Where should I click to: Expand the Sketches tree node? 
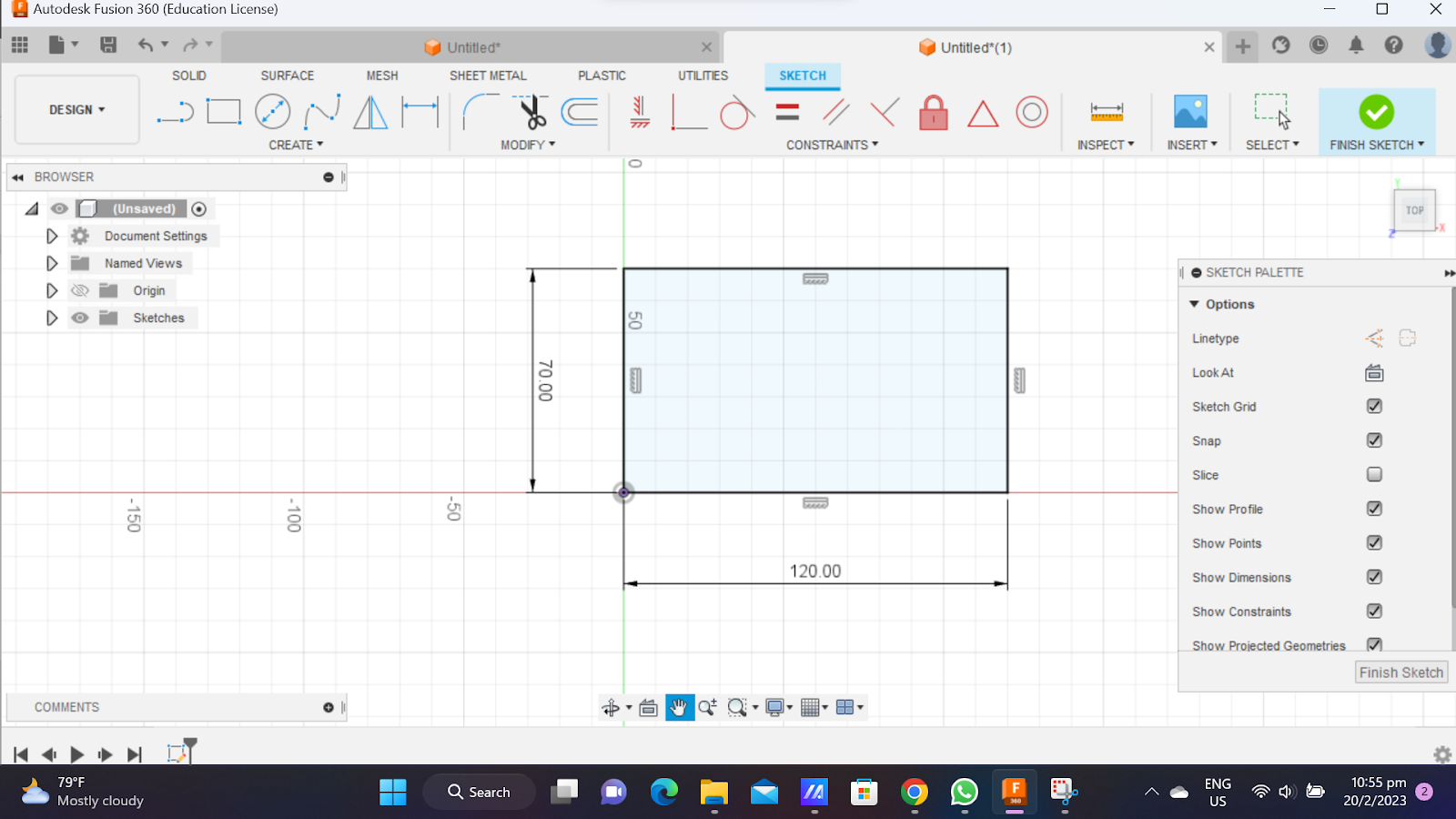tap(52, 318)
